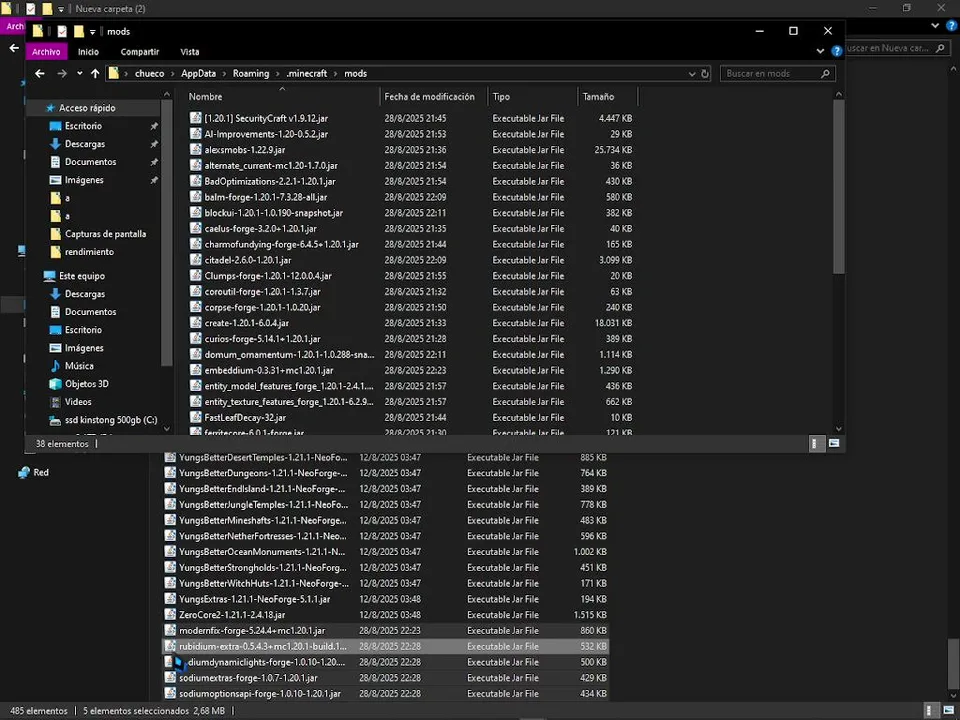Click properties checkmark icon in mods title bar
Image resolution: width=960 pixels, height=720 pixels.
(62, 31)
